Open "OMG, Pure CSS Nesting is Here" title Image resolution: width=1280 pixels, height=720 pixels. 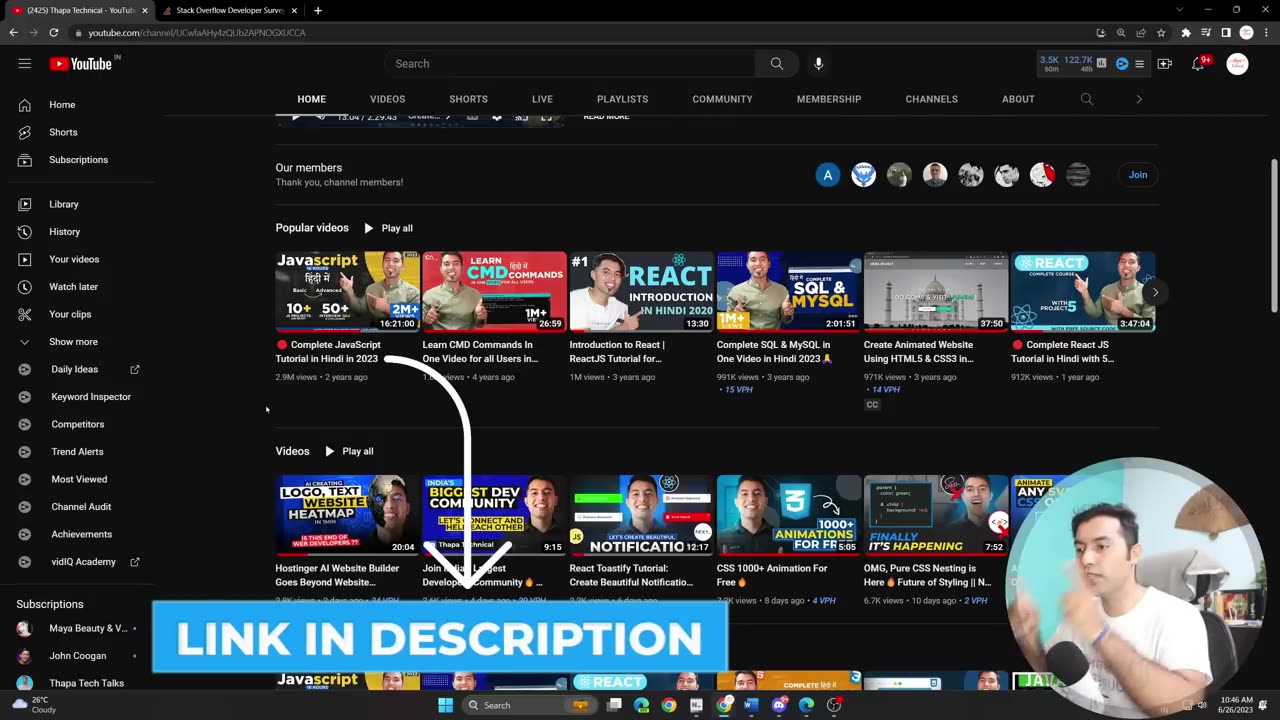tap(928, 575)
